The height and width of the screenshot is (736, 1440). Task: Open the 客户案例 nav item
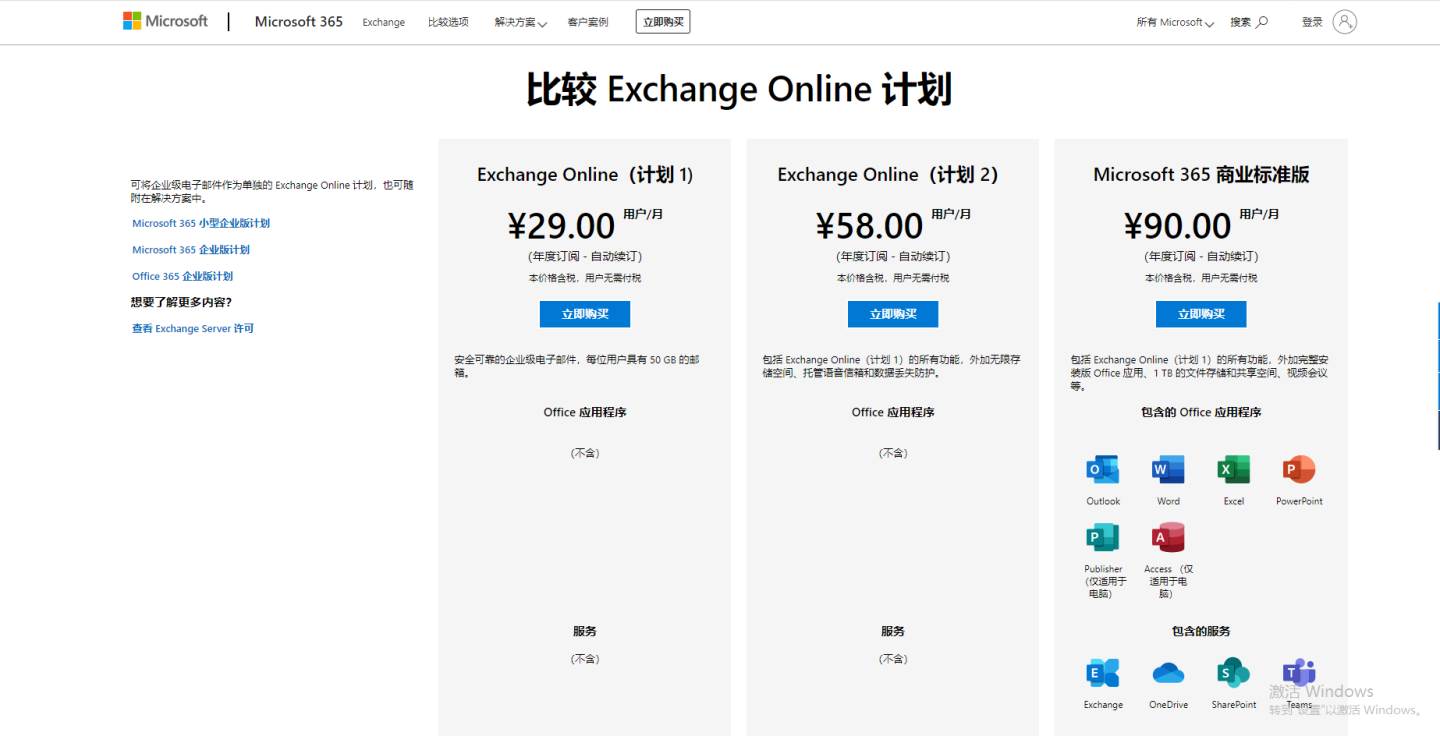588,22
